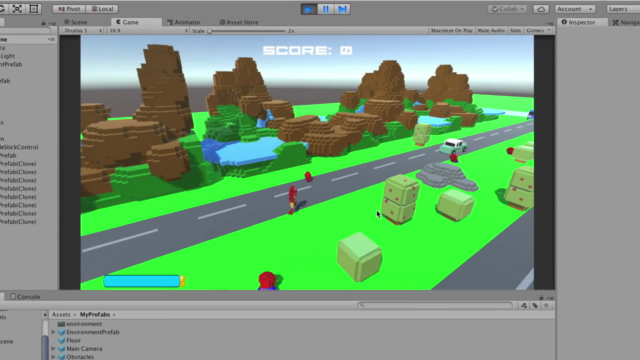Click the favorites star icon
The height and width of the screenshot is (360, 640).
[x=546, y=305]
